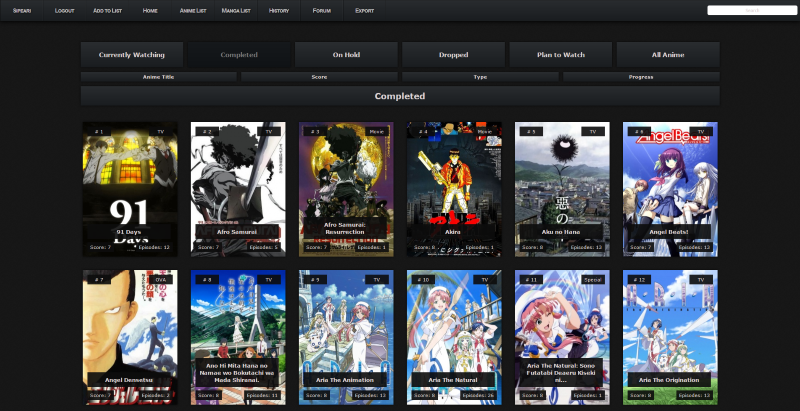Click the # 1 rank badge on 91 Days
Viewport: 800px width, 411px height.
pyautogui.click(x=99, y=132)
